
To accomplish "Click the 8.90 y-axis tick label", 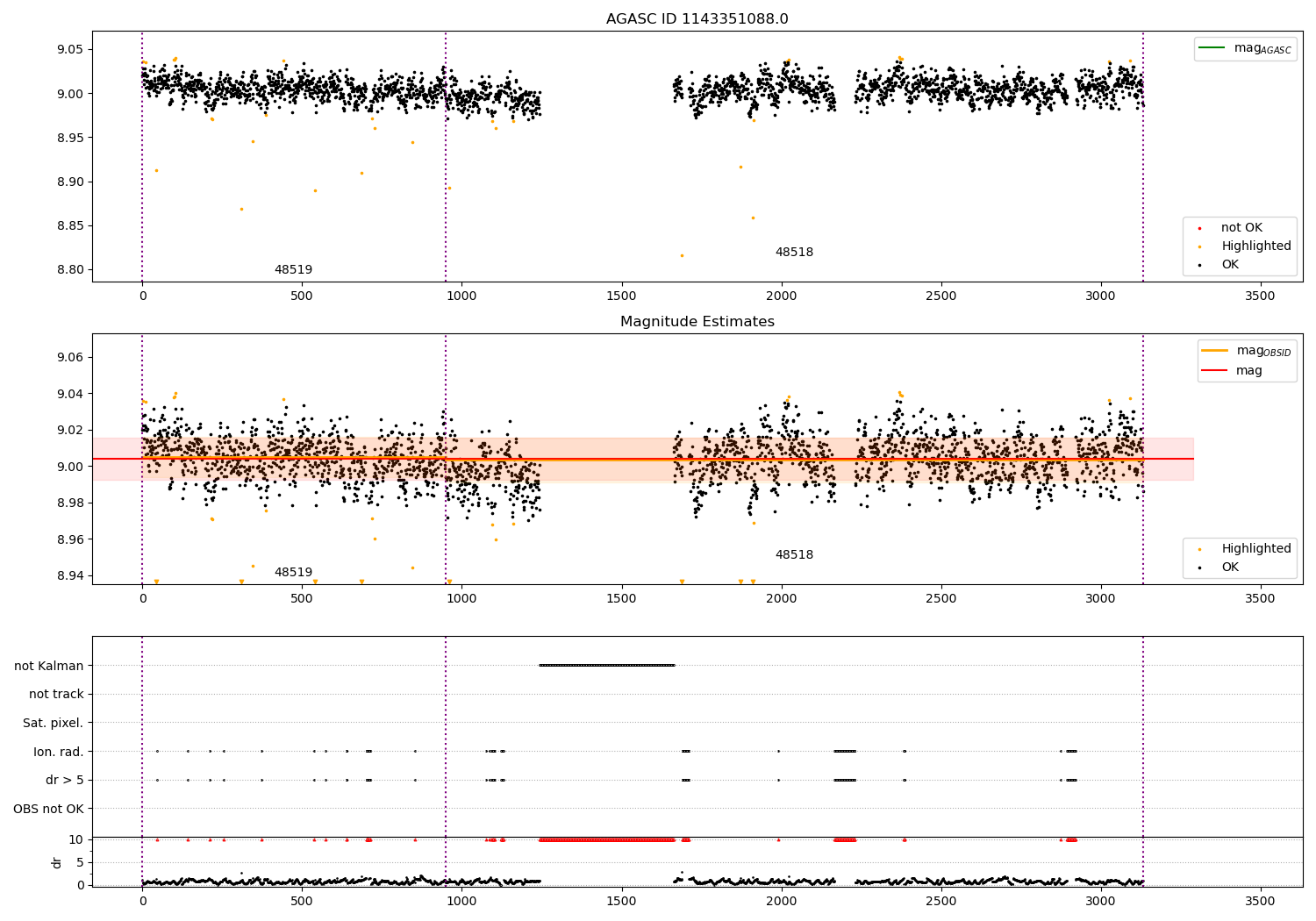I will (70, 182).
